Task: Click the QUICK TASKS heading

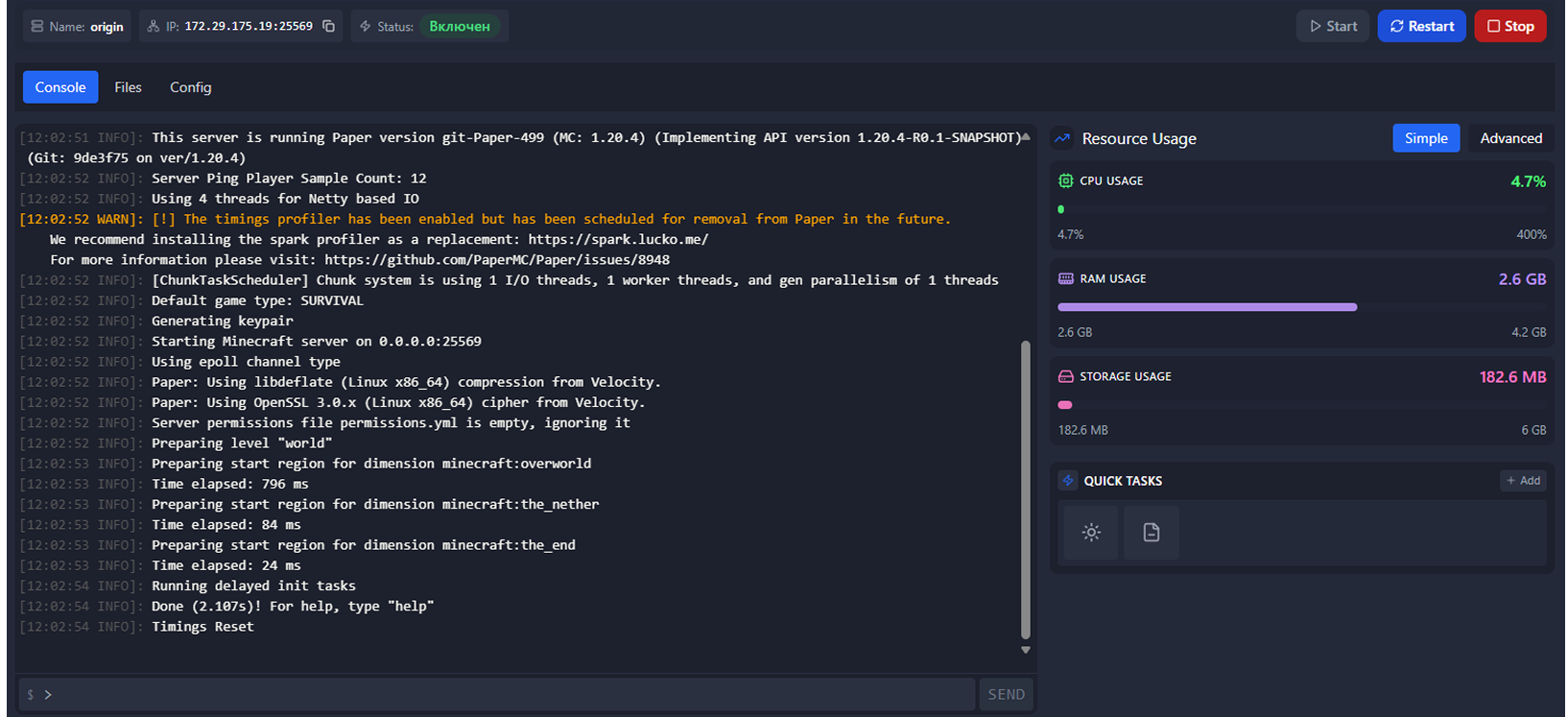Action: 1123,481
